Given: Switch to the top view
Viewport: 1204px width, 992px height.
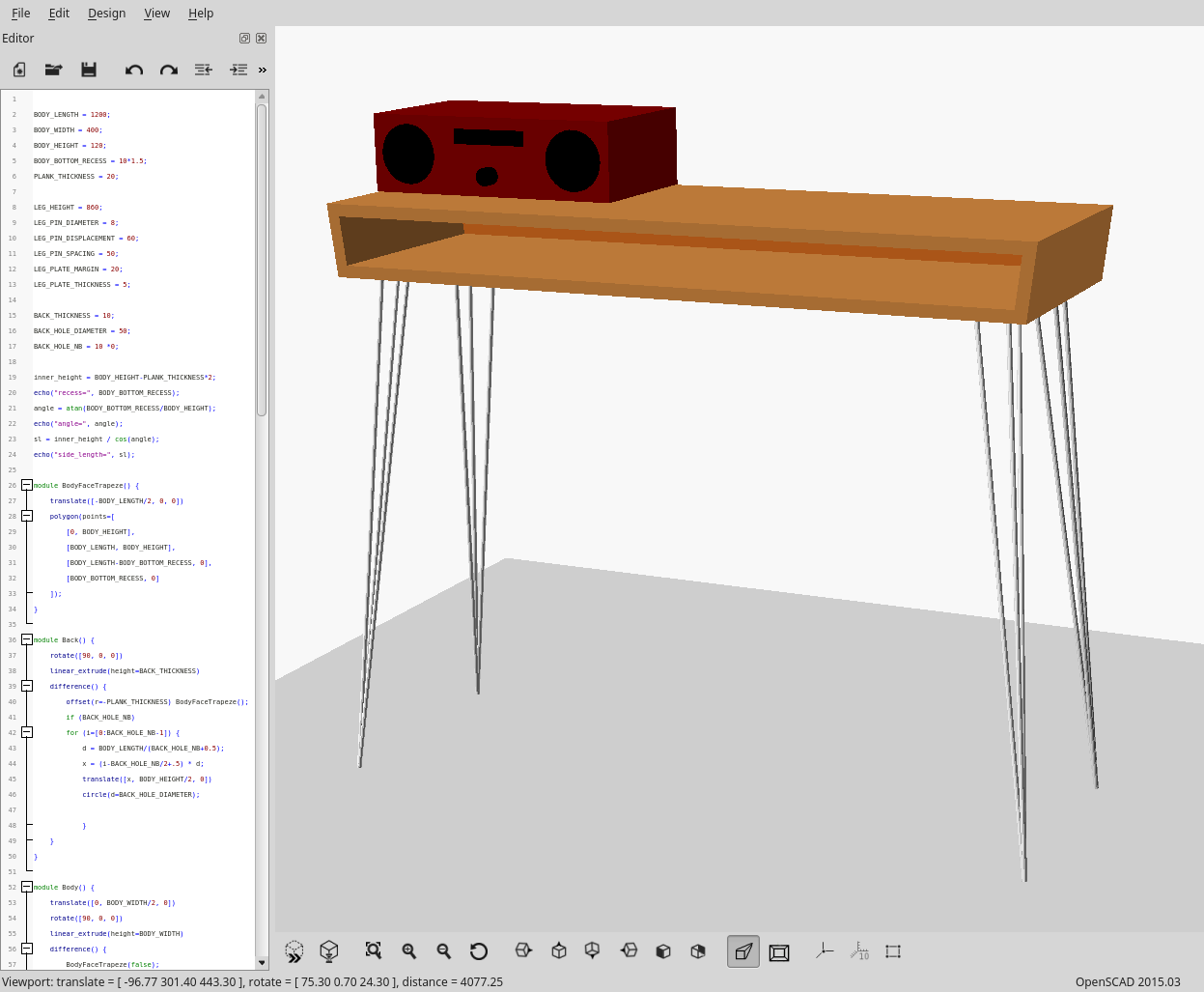Looking at the screenshot, I should tap(558, 950).
